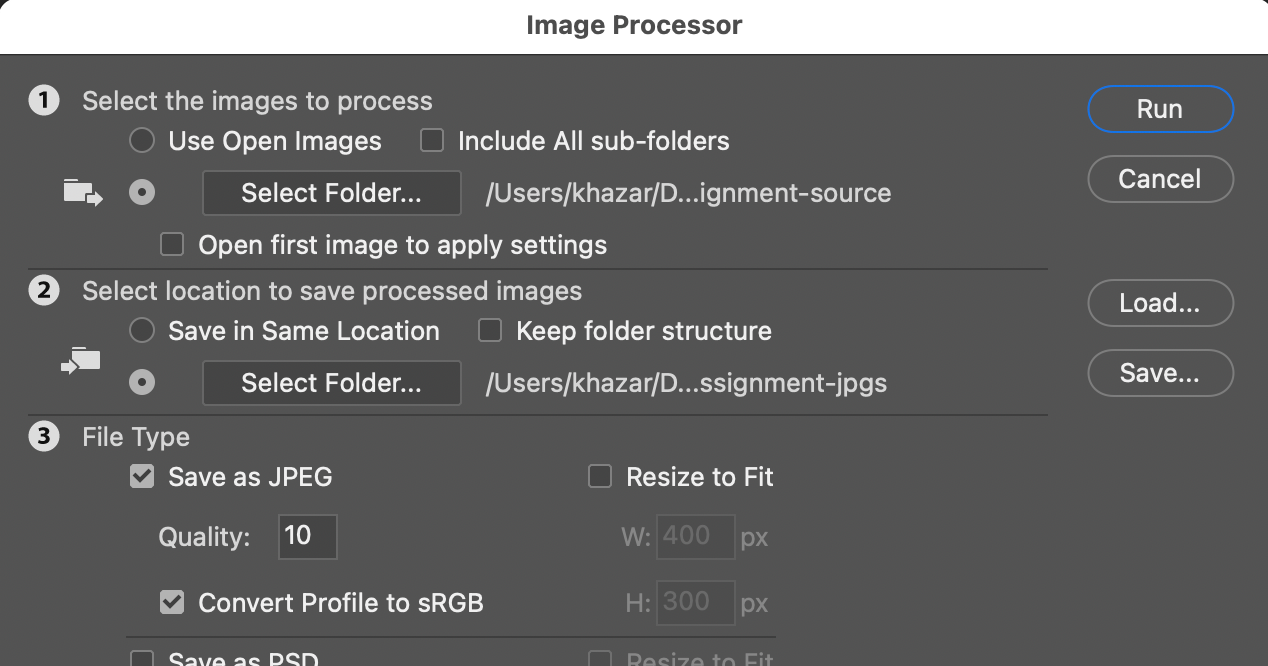
Task: Check Open first image to apply settings
Action: pyautogui.click(x=173, y=245)
